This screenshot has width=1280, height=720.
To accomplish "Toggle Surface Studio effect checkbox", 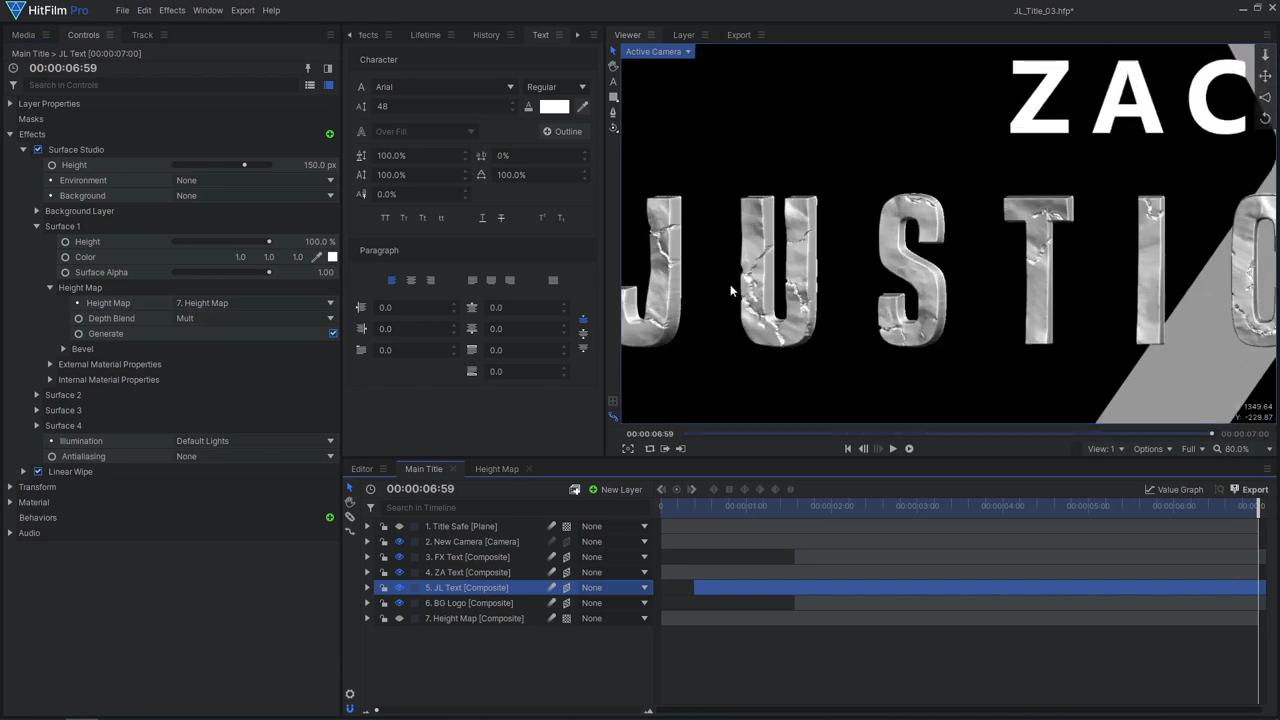I will click(38, 150).
